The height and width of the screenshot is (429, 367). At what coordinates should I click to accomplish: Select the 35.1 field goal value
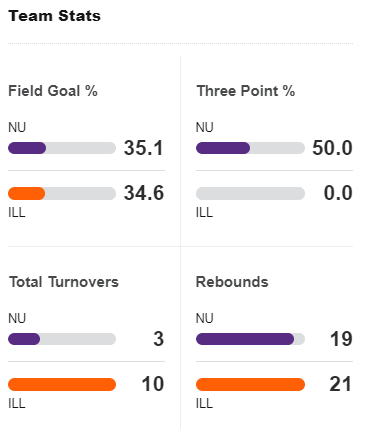(x=144, y=148)
